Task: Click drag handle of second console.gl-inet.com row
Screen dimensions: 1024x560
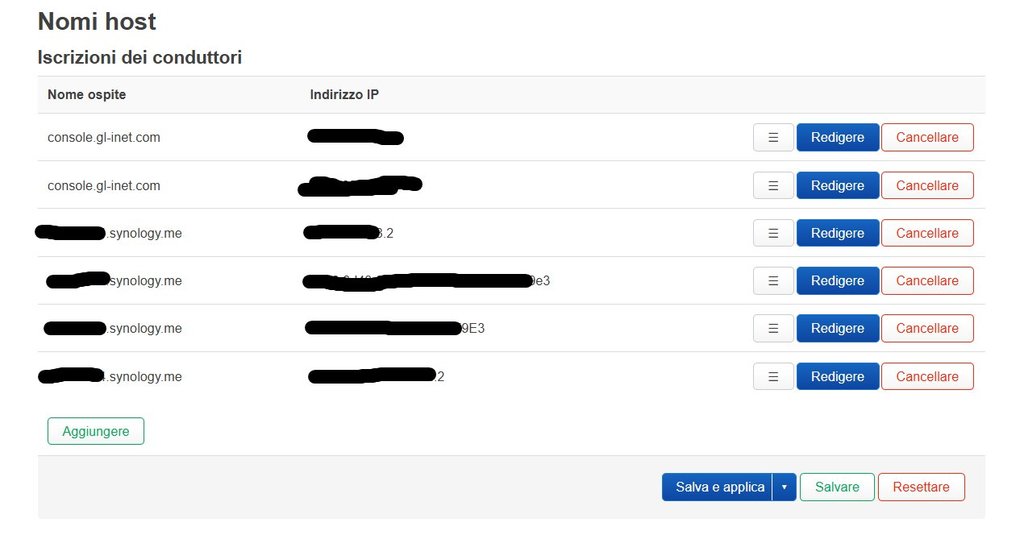Action: click(x=773, y=186)
